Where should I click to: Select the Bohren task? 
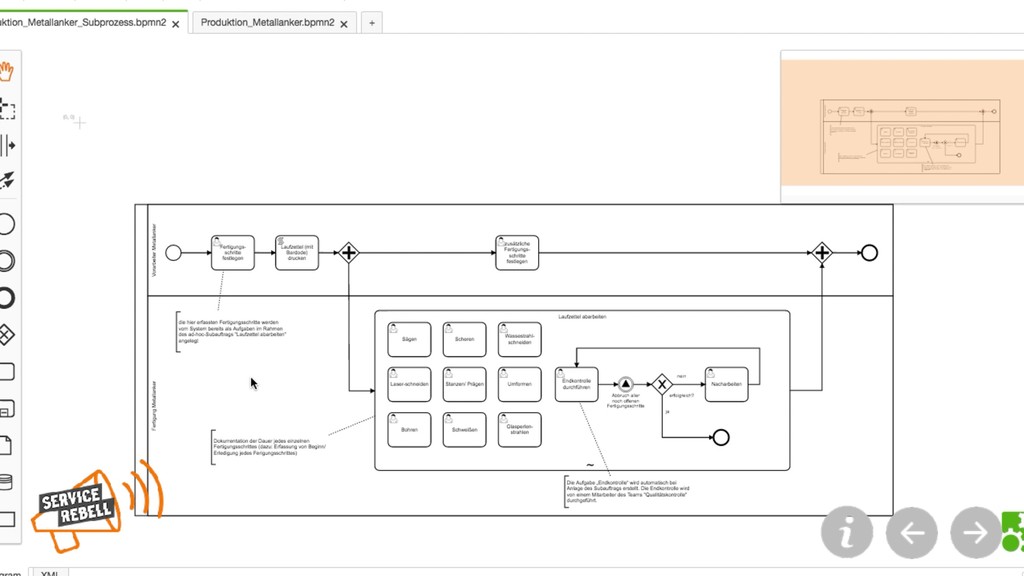click(409, 430)
